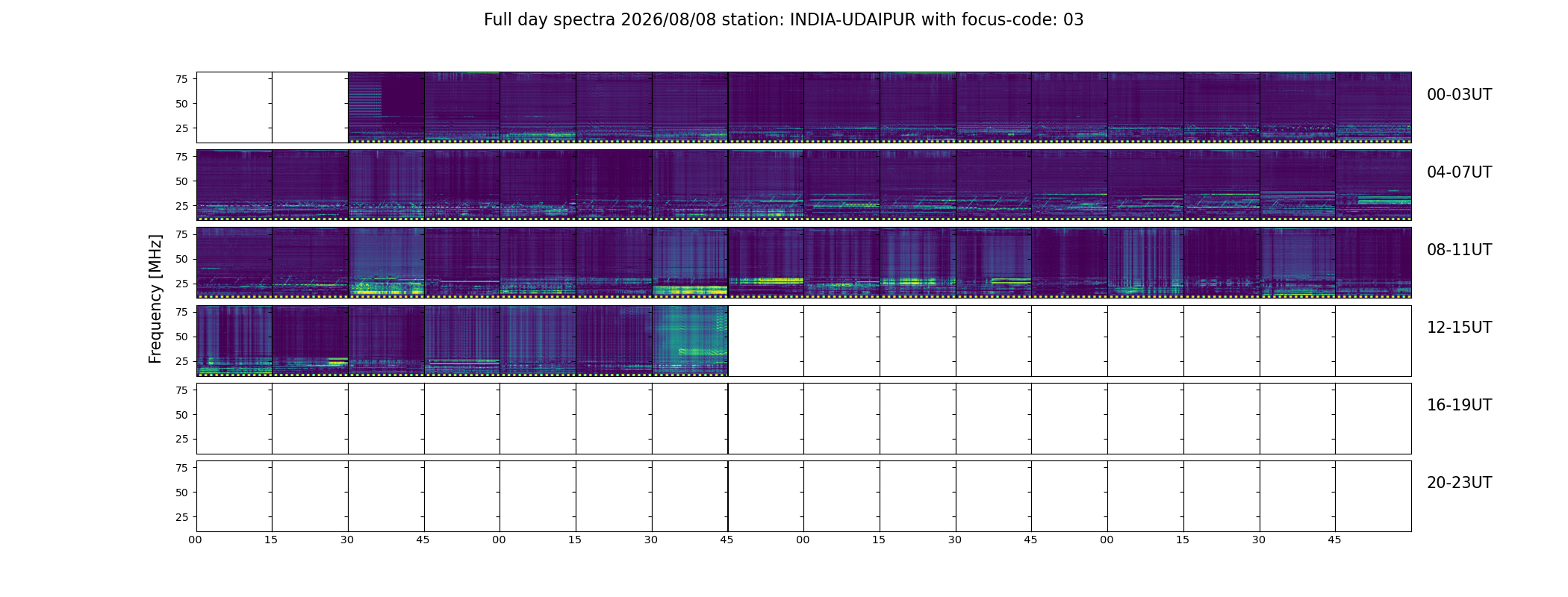Select the last spectrogram in the 08-11UT row
The width and height of the screenshot is (1568, 597).
coord(1373,263)
